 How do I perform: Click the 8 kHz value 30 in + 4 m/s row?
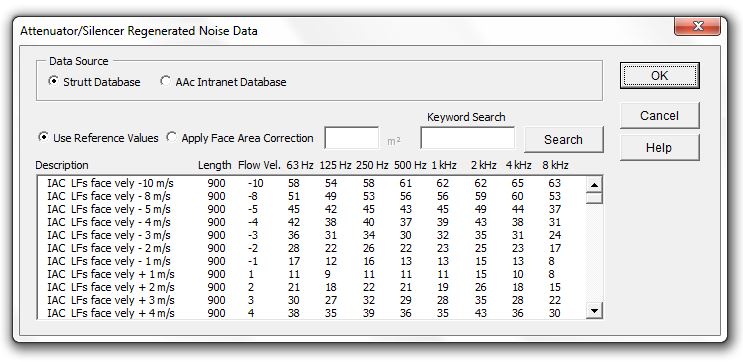[554, 313]
